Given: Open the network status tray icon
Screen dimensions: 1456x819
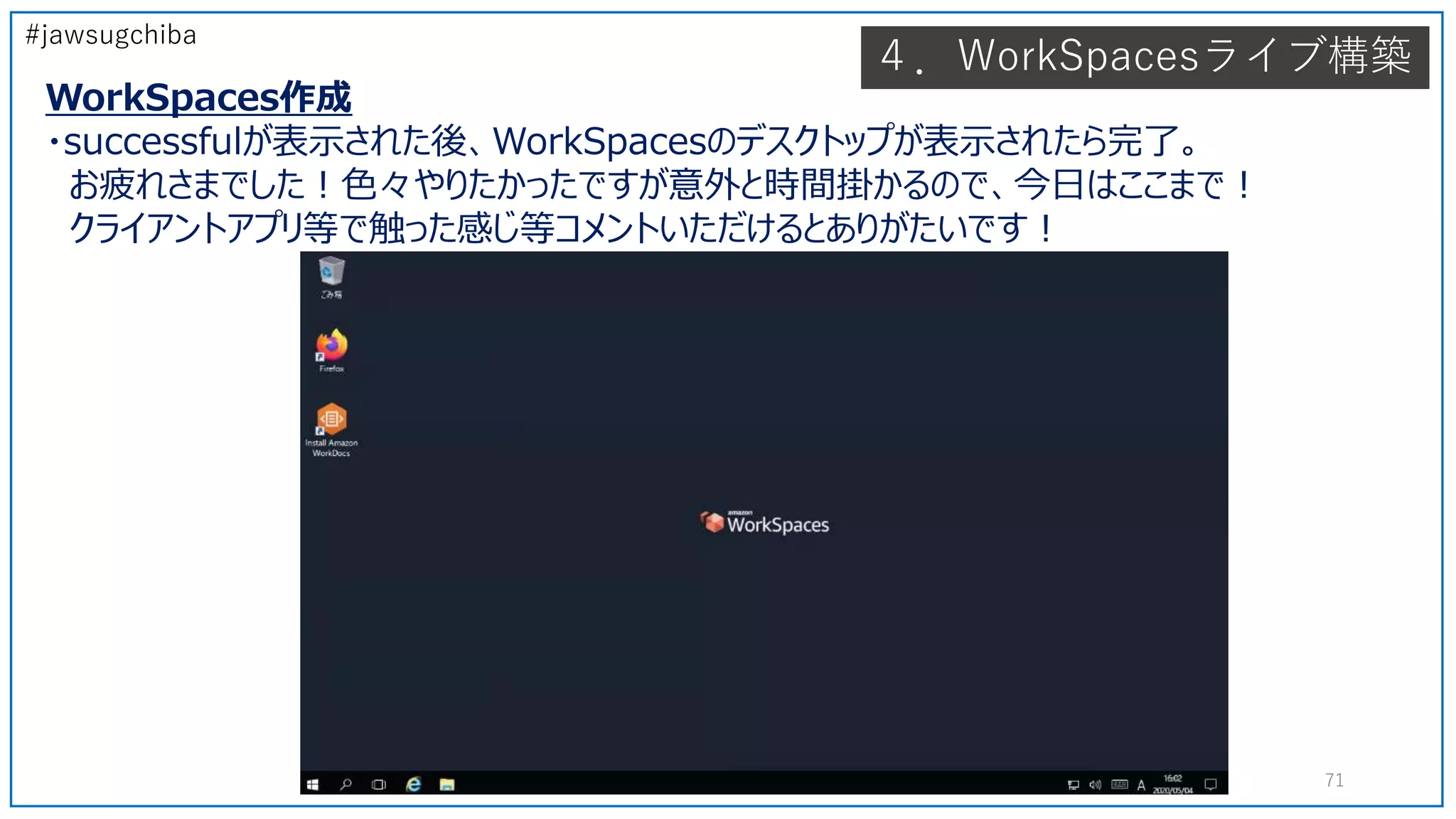Looking at the screenshot, I should point(1074,785).
